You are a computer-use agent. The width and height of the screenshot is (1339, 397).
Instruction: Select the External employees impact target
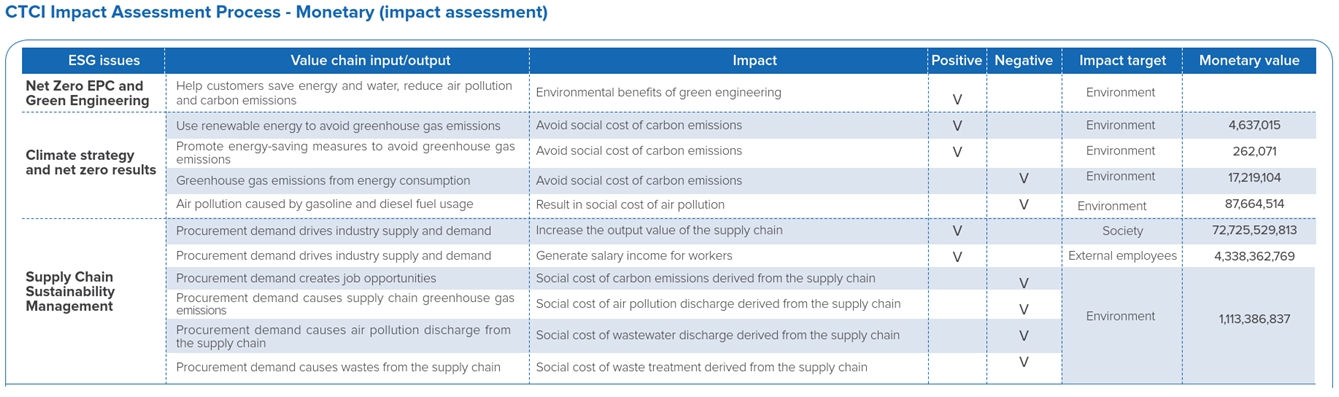point(1122,256)
